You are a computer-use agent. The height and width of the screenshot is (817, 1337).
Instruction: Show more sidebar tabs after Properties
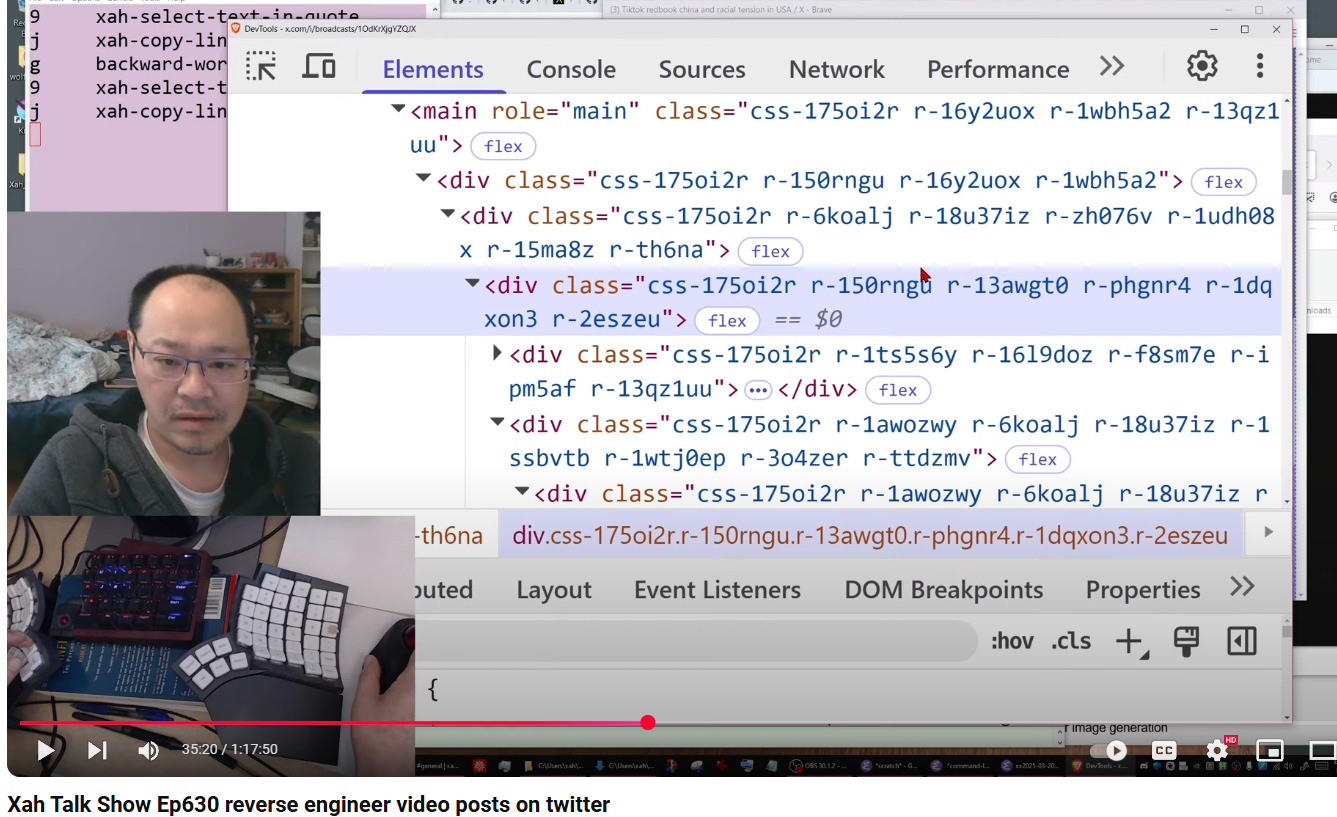point(1242,587)
